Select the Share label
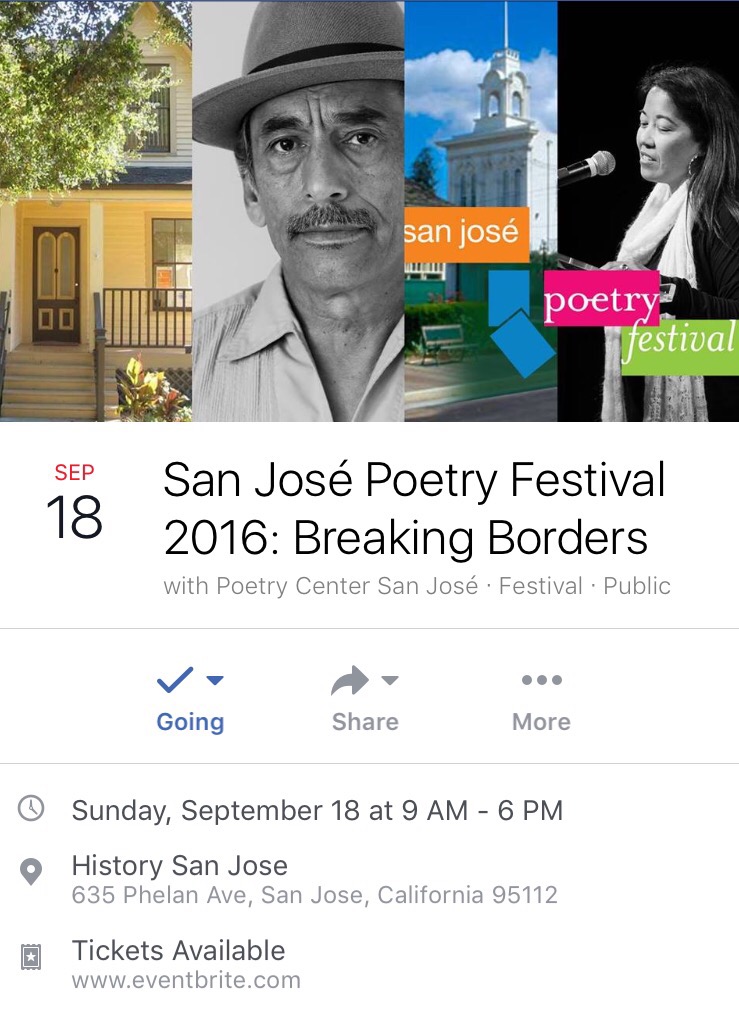The image size is (739, 1015). point(365,722)
